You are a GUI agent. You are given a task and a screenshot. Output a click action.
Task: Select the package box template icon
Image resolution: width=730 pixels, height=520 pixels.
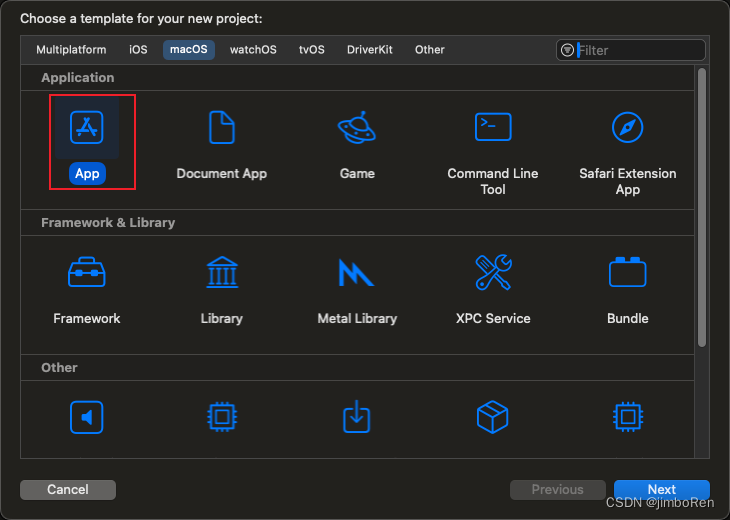tap(493, 417)
